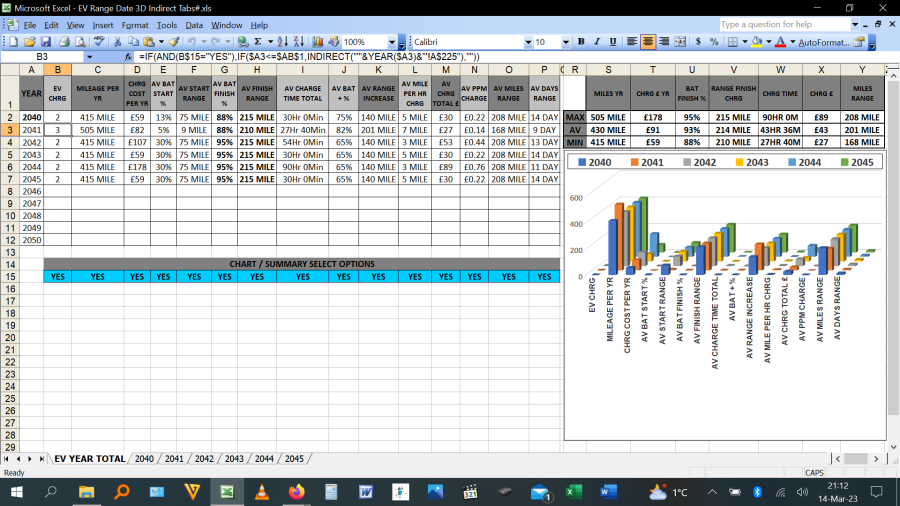Toggle Bold formatting
The height and width of the screenshot is (506, 900).
[581, 42]
